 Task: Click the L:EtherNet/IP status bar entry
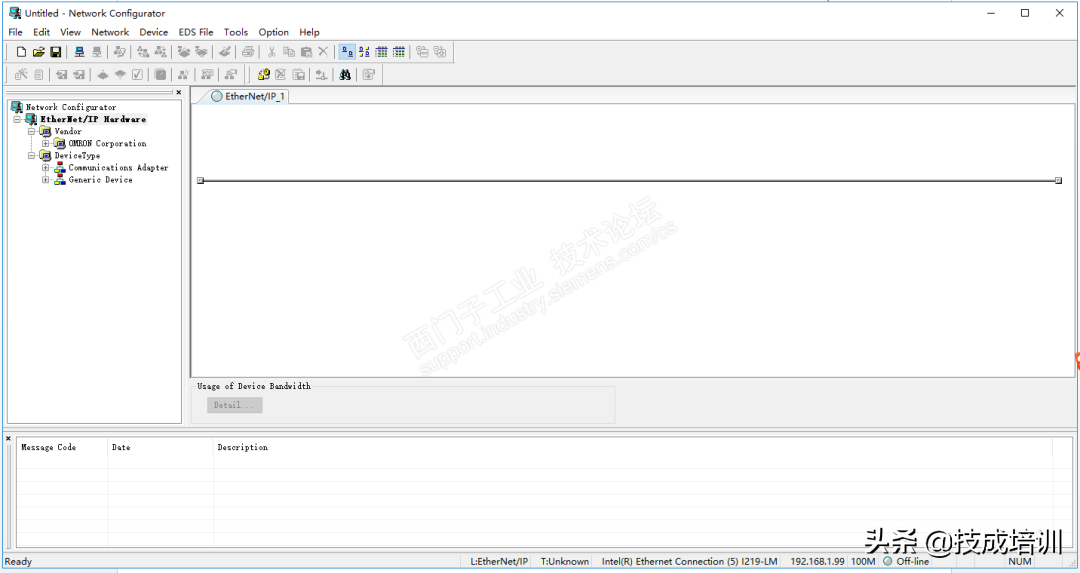pos(499,561)
